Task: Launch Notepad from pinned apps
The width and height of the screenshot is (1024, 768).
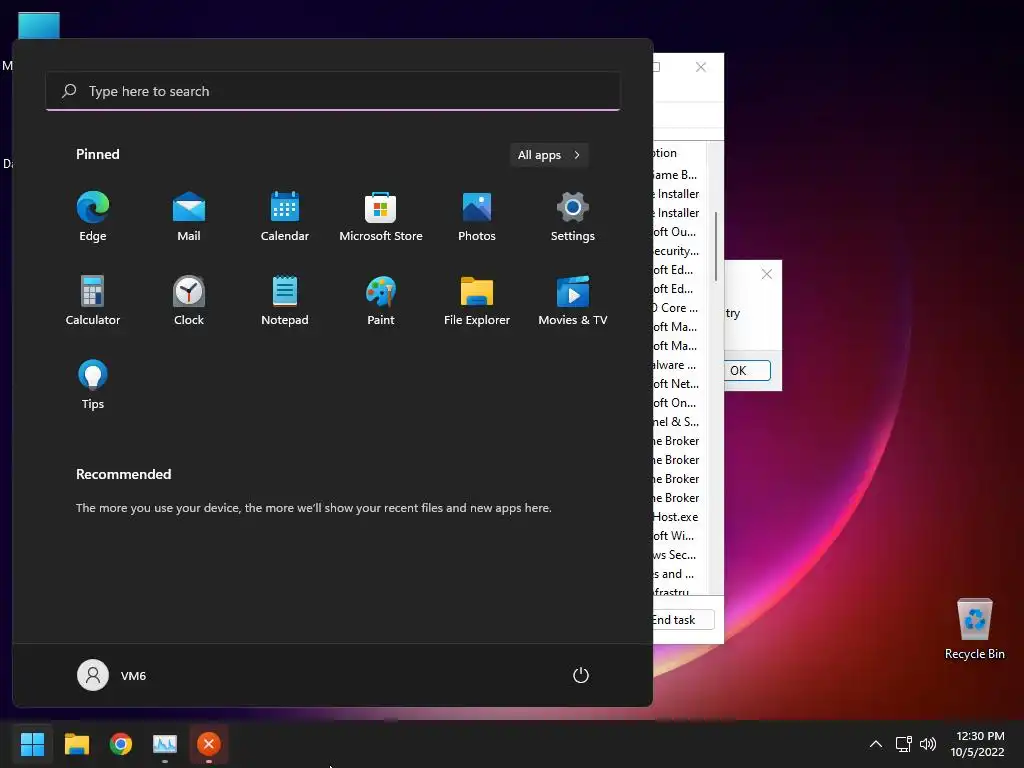Action: tap(285, 301)
